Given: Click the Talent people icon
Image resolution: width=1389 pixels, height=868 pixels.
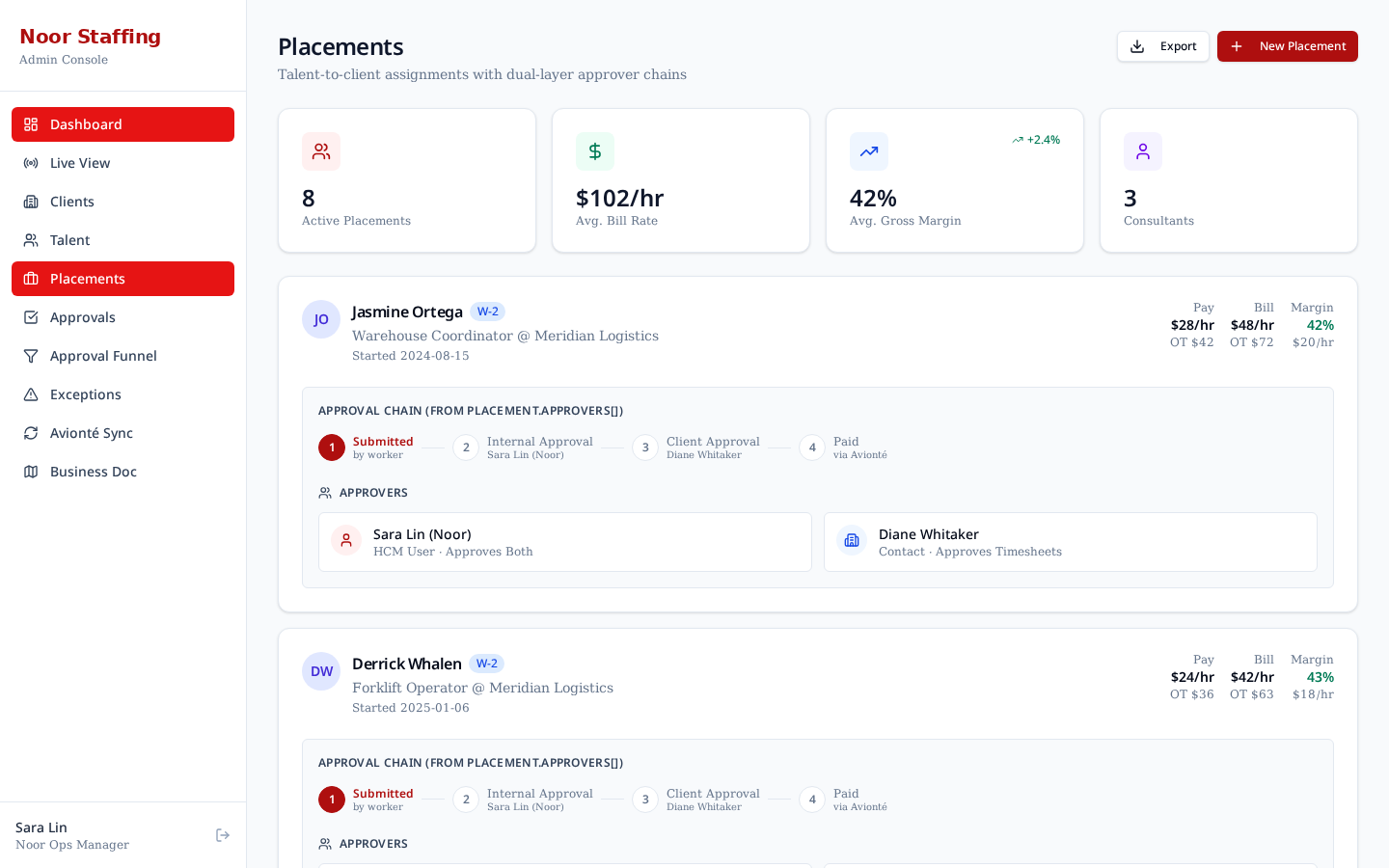Looking at the screenshot, I should point(31,240).
